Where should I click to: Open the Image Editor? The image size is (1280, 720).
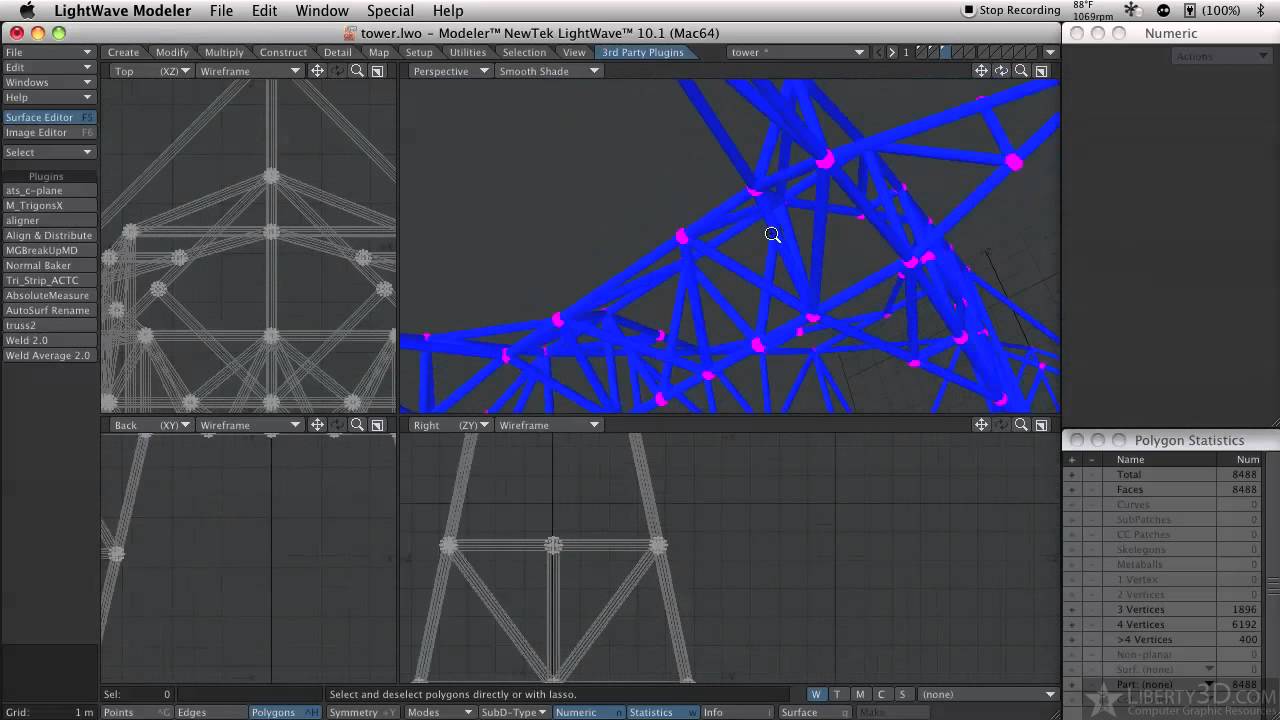click(x=48, y=132)
